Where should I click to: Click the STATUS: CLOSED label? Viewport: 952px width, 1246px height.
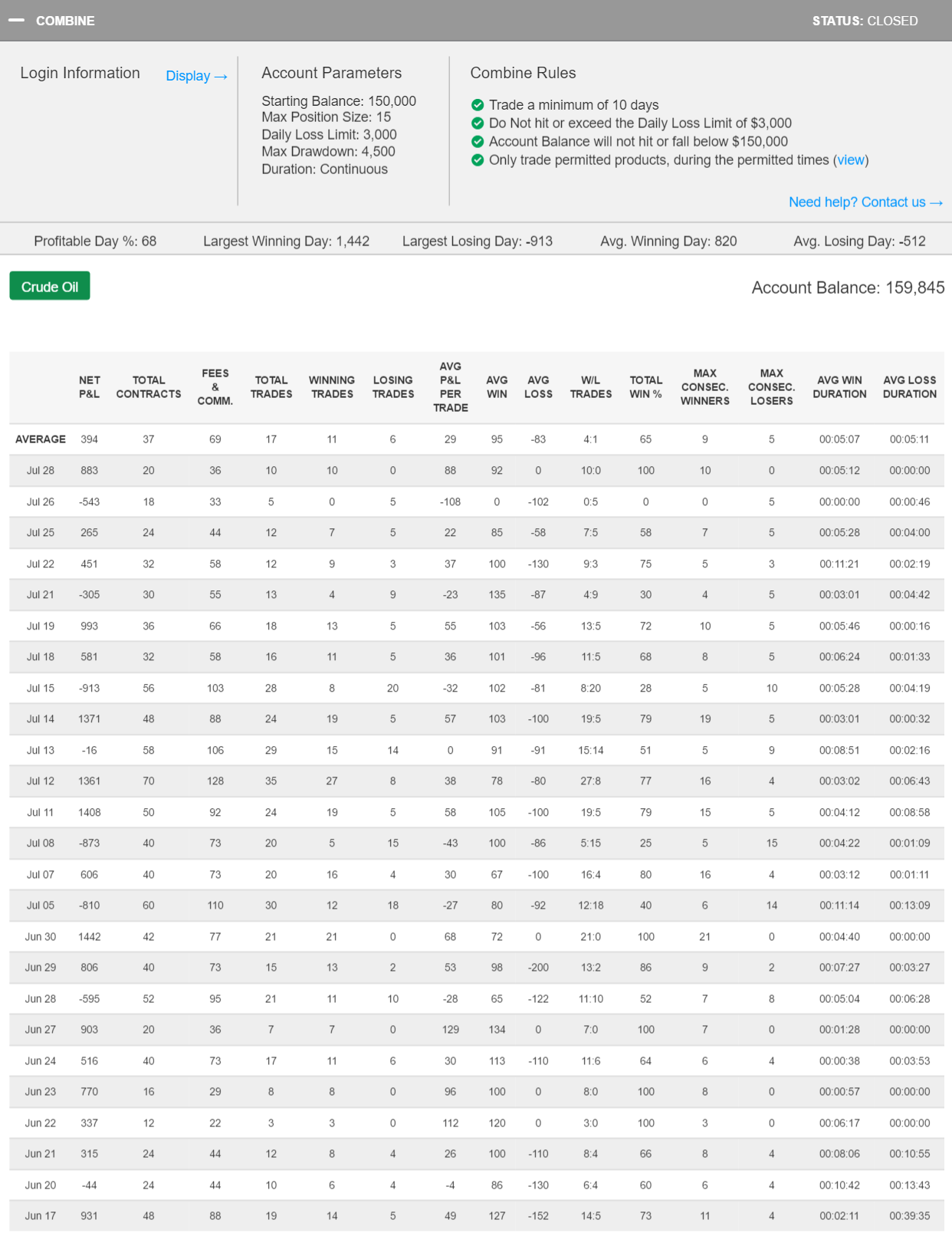tap(865, 21)
